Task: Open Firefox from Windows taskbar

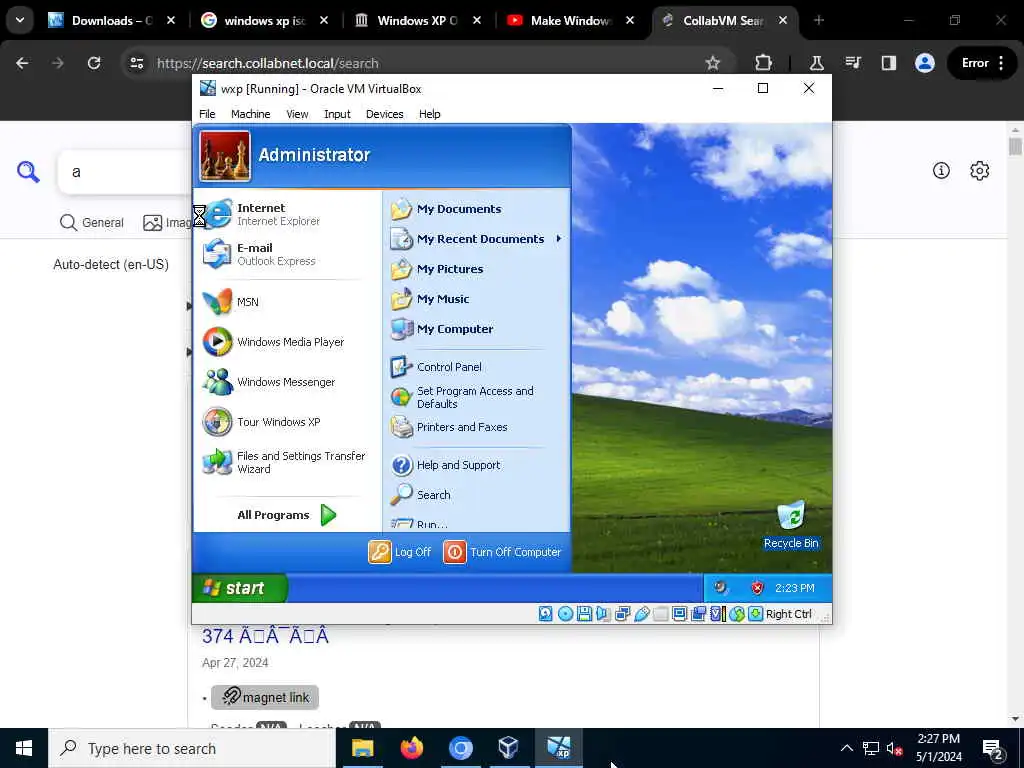Action: (411, 748)
